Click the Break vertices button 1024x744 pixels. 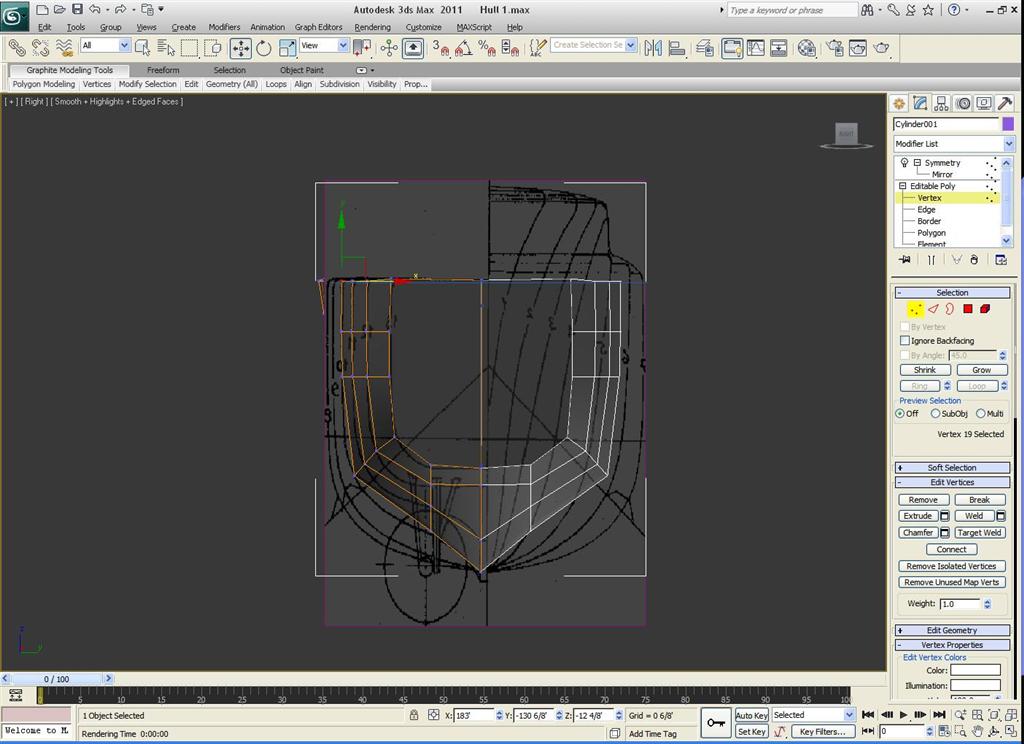(979, 500)
